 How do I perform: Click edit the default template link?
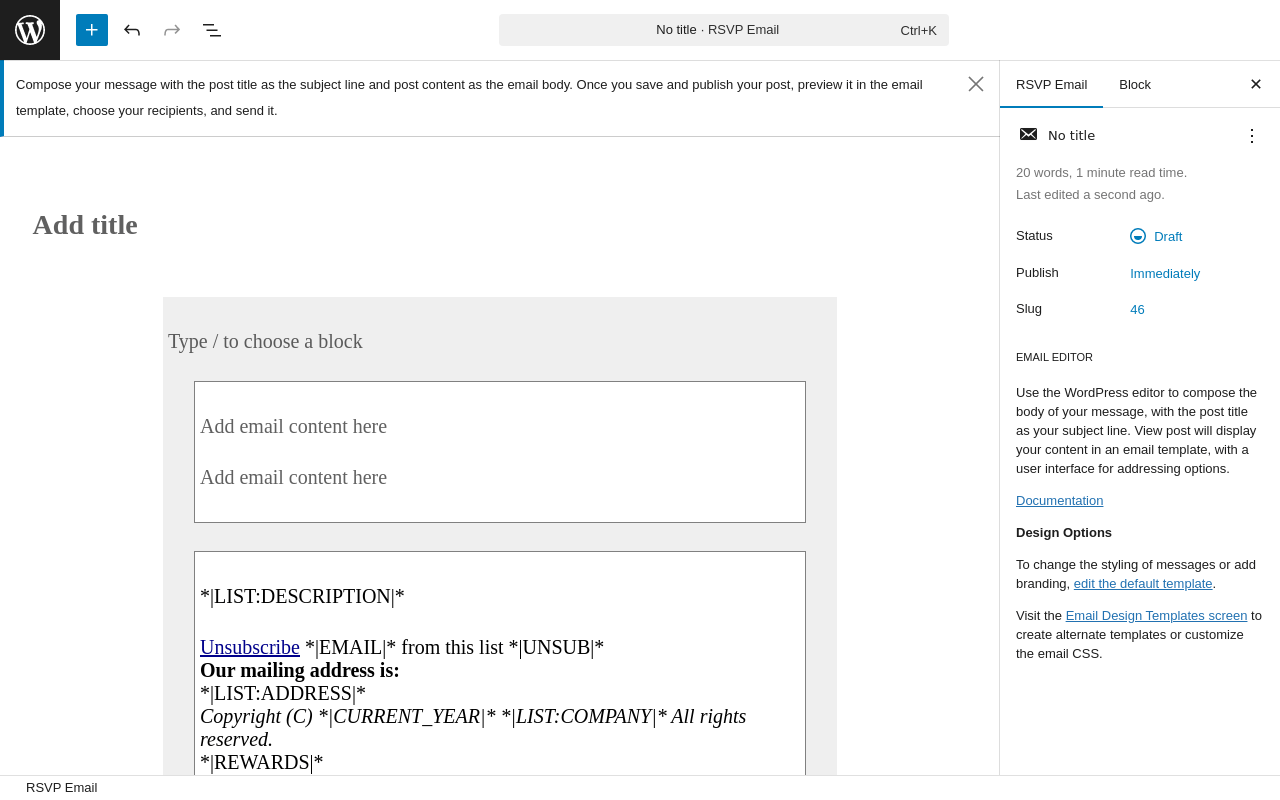click(1143, 584)
